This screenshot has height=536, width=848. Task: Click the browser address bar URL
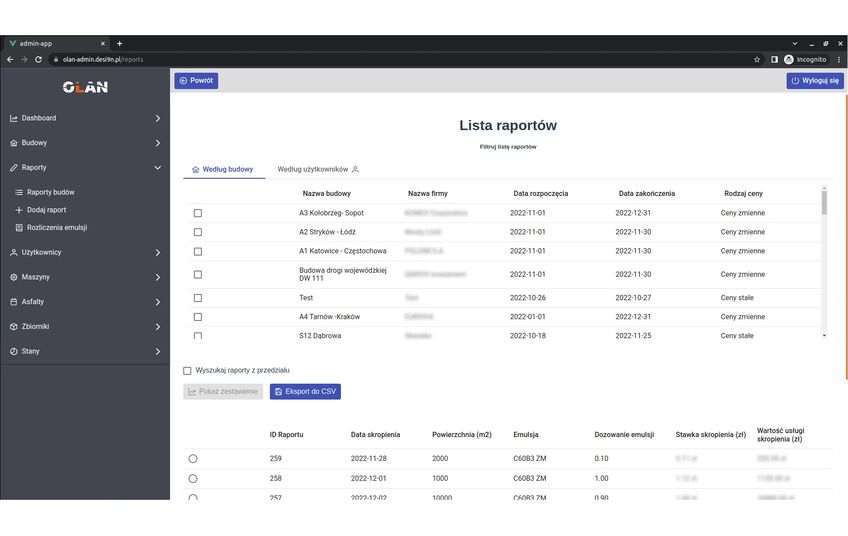click(x=103, y=59)
